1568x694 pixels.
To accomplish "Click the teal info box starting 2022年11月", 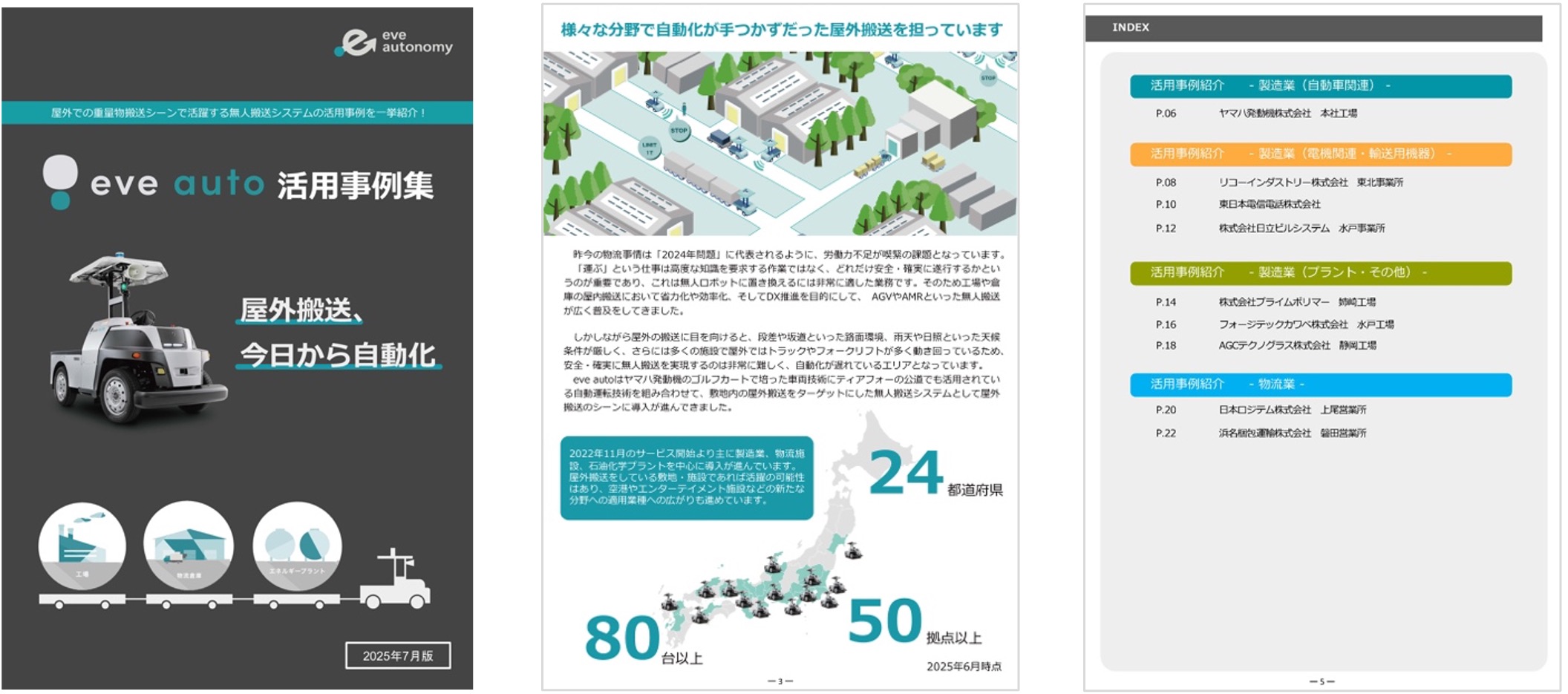I will [687, 477].
